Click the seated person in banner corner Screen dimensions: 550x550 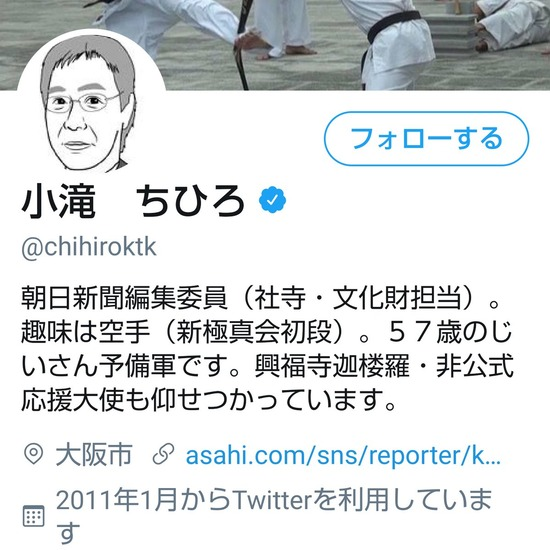pyautogui.click(x=514, y=26)
